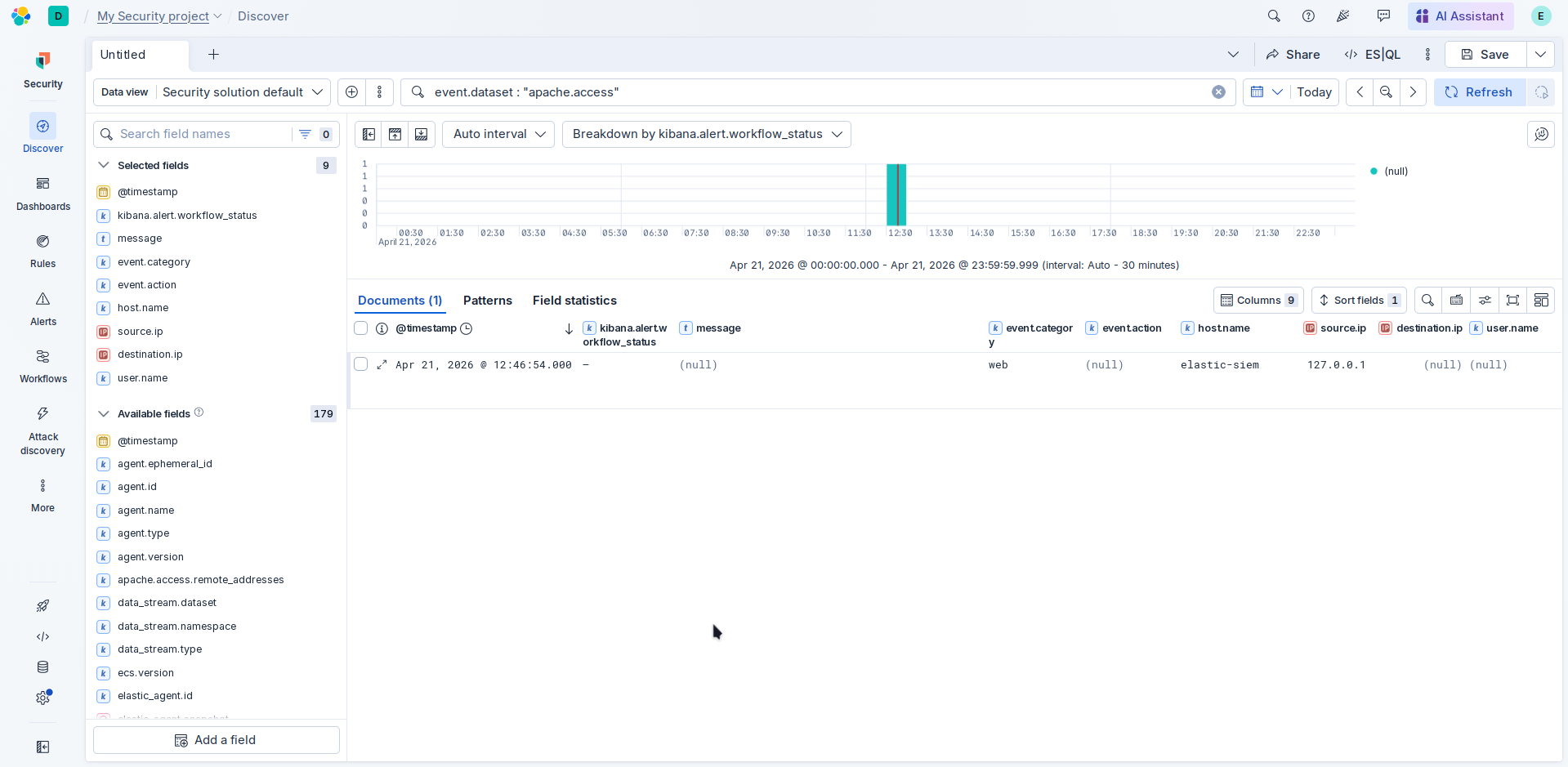Collapse the Available fields section
Screen dimensions: 1568x767
pyautogui.click(x=104, y=414)
